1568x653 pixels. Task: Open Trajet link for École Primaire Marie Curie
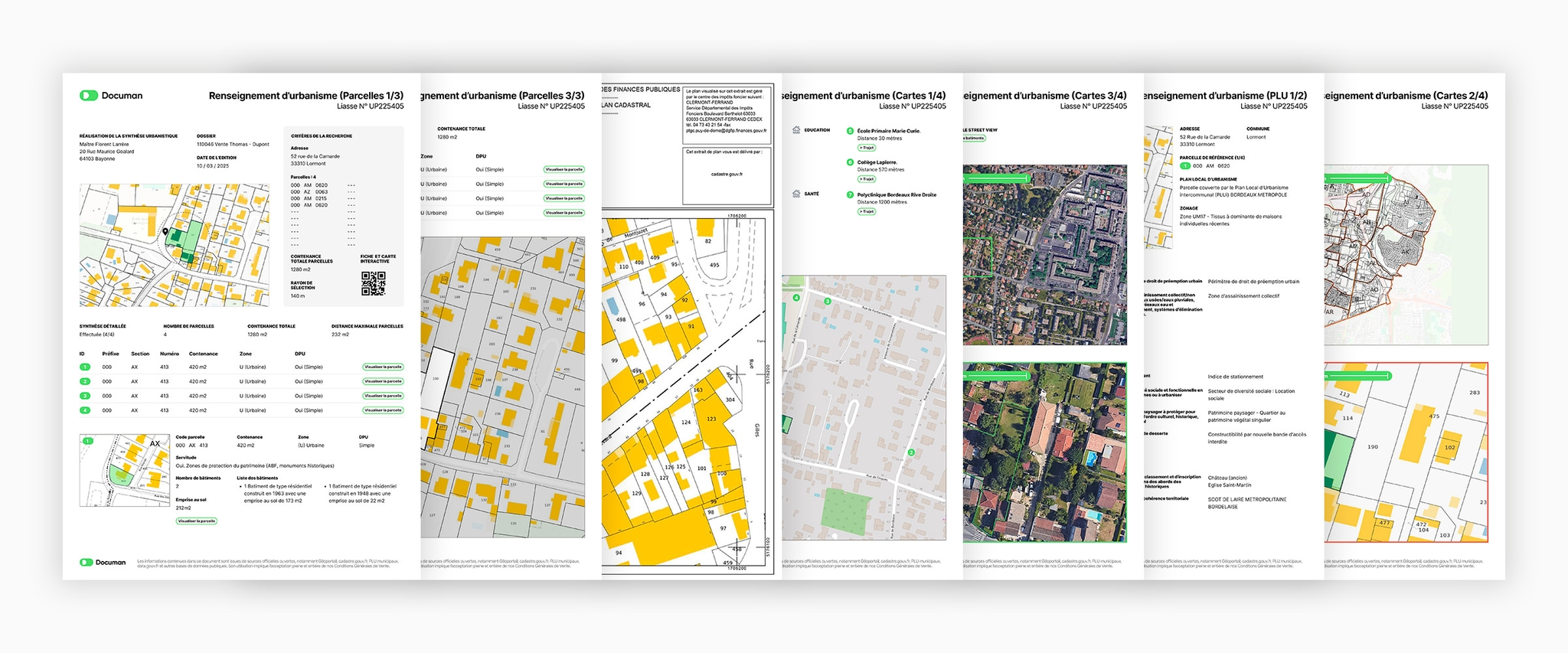tap(866, 148)
